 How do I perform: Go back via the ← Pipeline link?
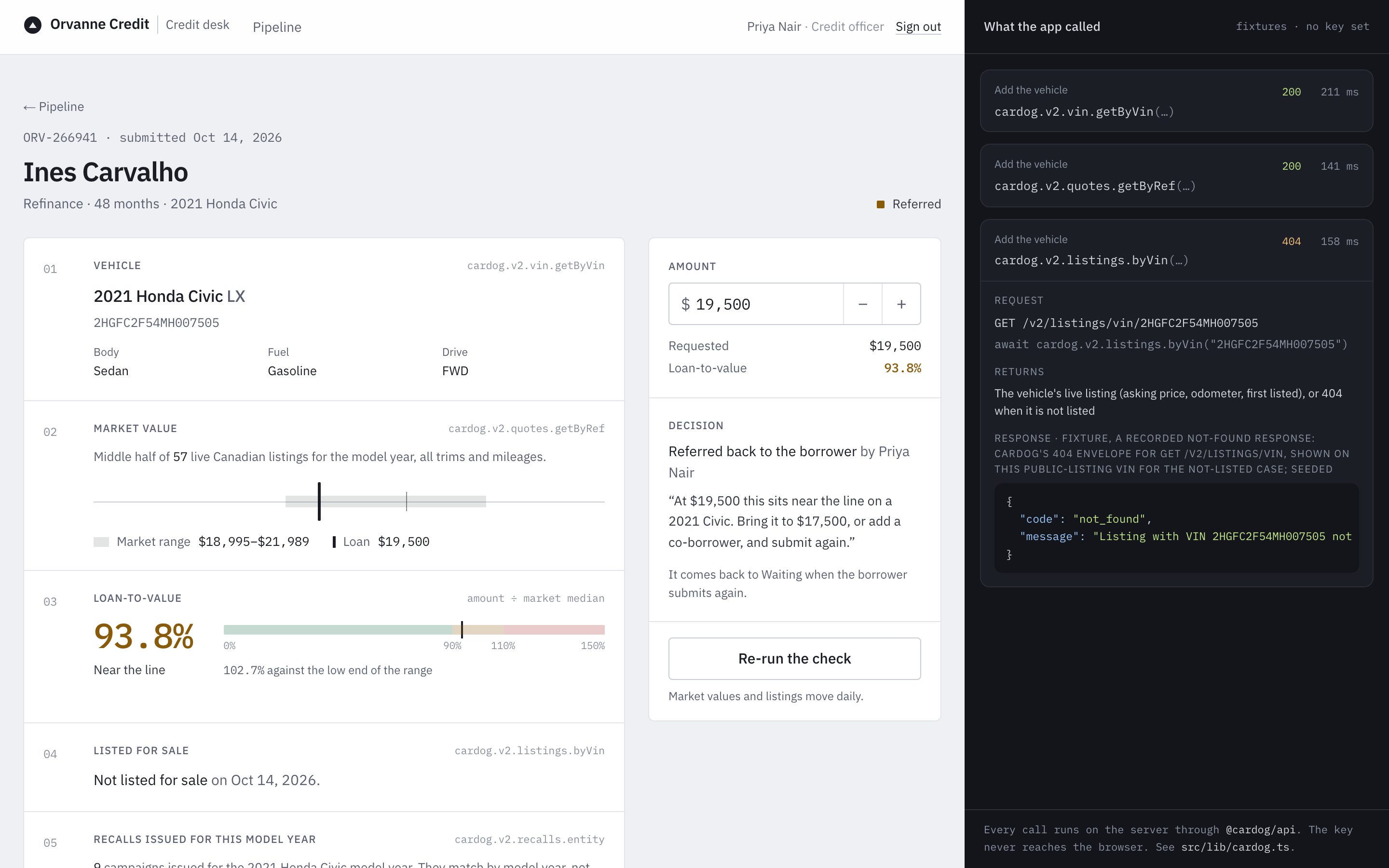[54, 107]
